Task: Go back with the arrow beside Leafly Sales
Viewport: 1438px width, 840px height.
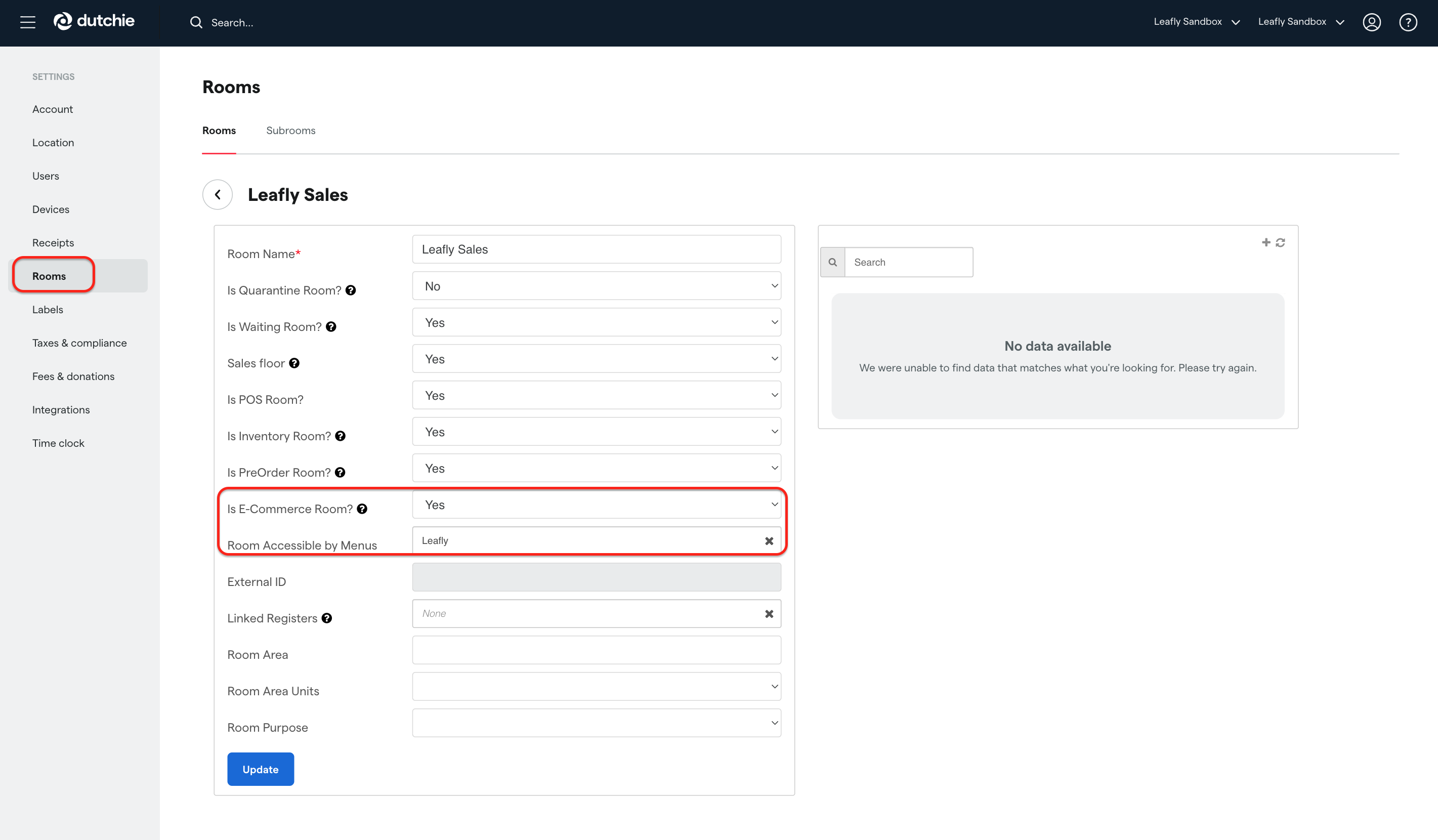Action: pyautogui.click(x=218, y=195)
